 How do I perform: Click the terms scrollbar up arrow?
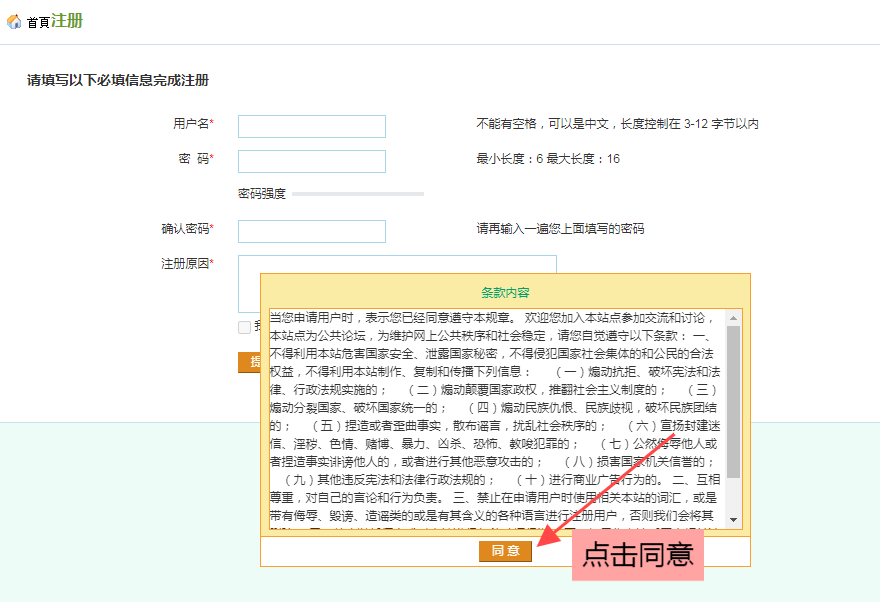pos(734,318)
